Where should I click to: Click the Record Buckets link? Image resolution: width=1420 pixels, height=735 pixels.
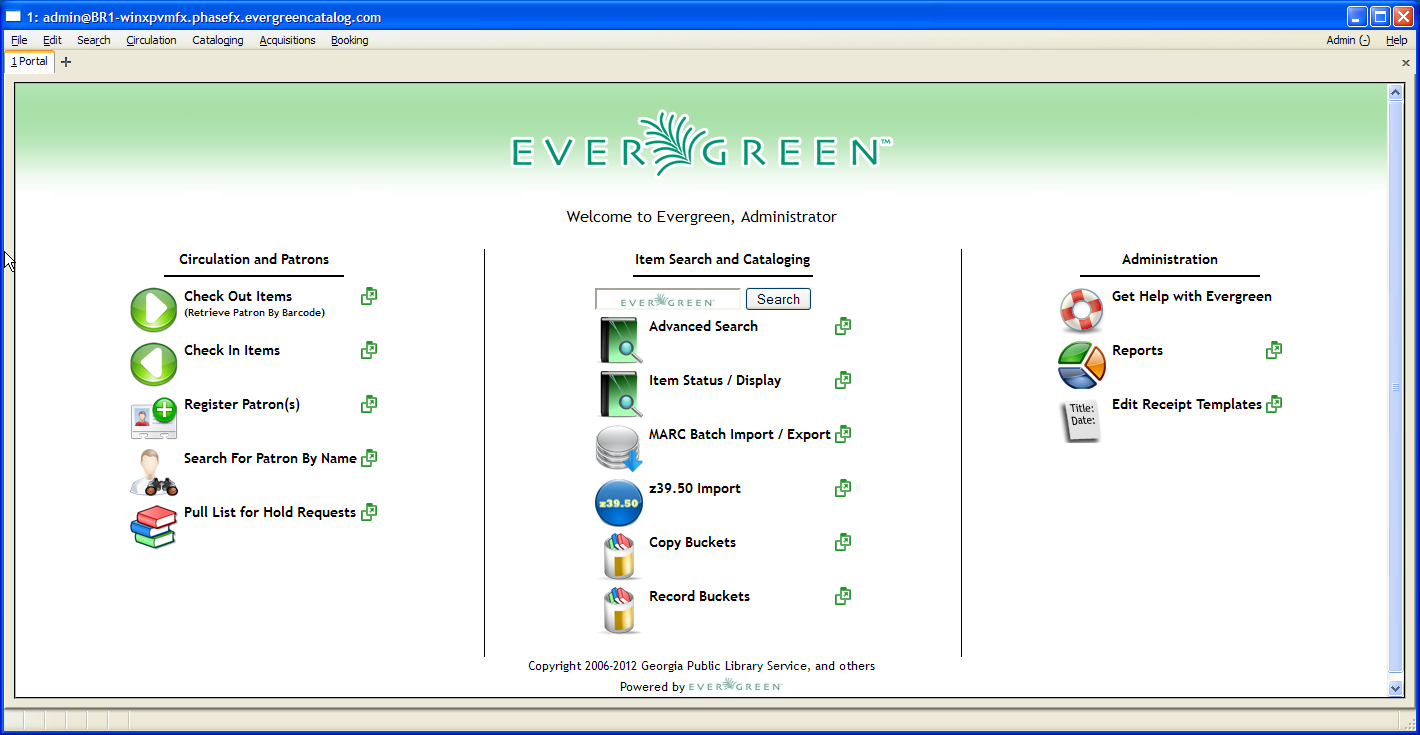pyautogui.click(x=699, y=596)
